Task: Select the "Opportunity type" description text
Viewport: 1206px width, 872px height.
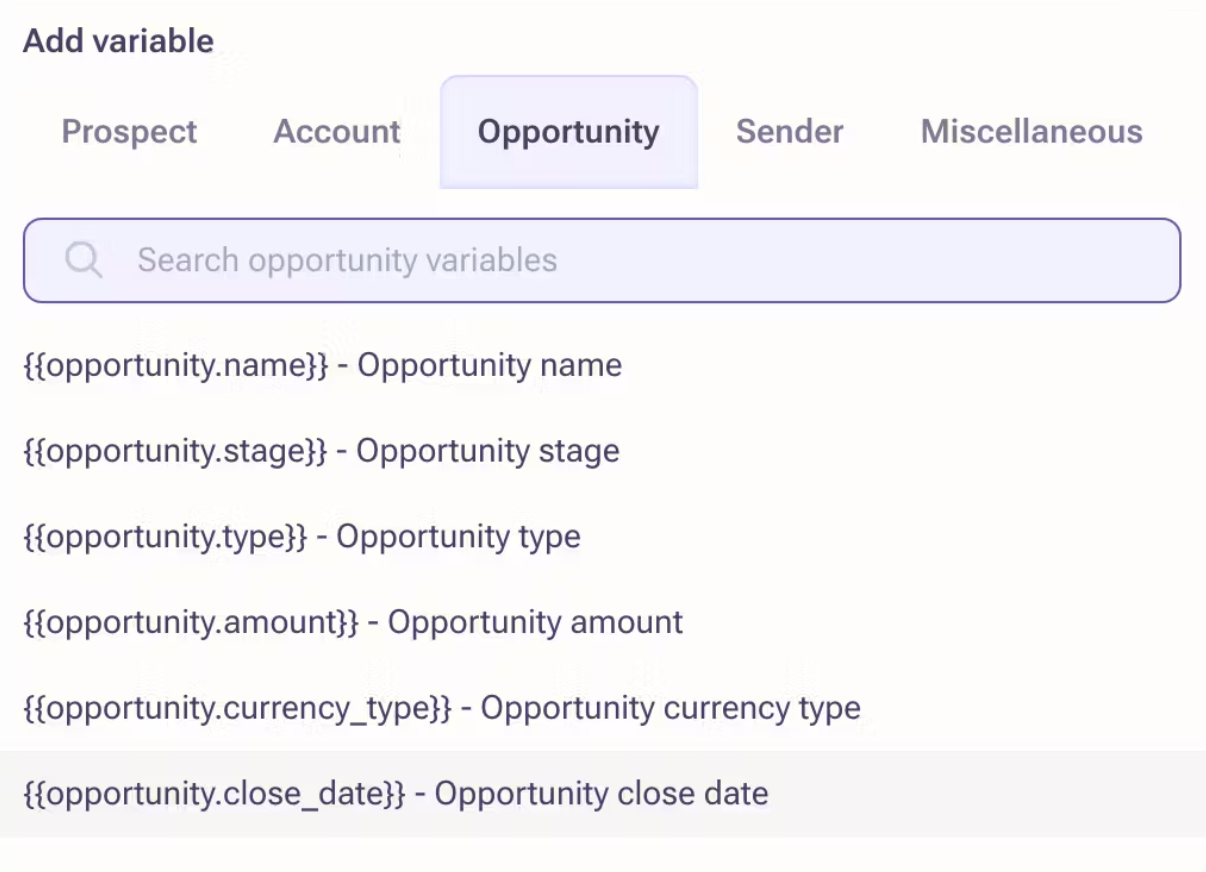Action: click(x=458, y=537)
